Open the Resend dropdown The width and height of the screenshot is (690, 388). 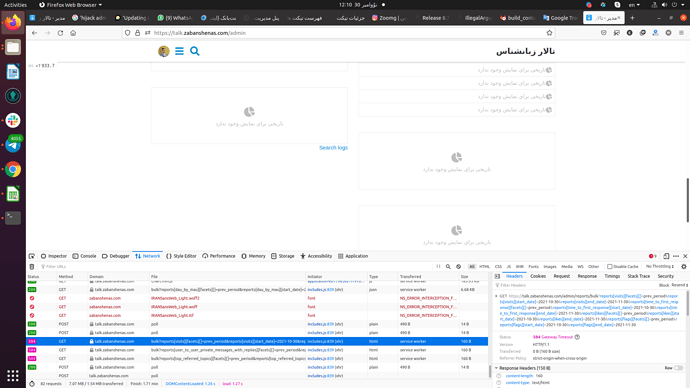(680, 285)
